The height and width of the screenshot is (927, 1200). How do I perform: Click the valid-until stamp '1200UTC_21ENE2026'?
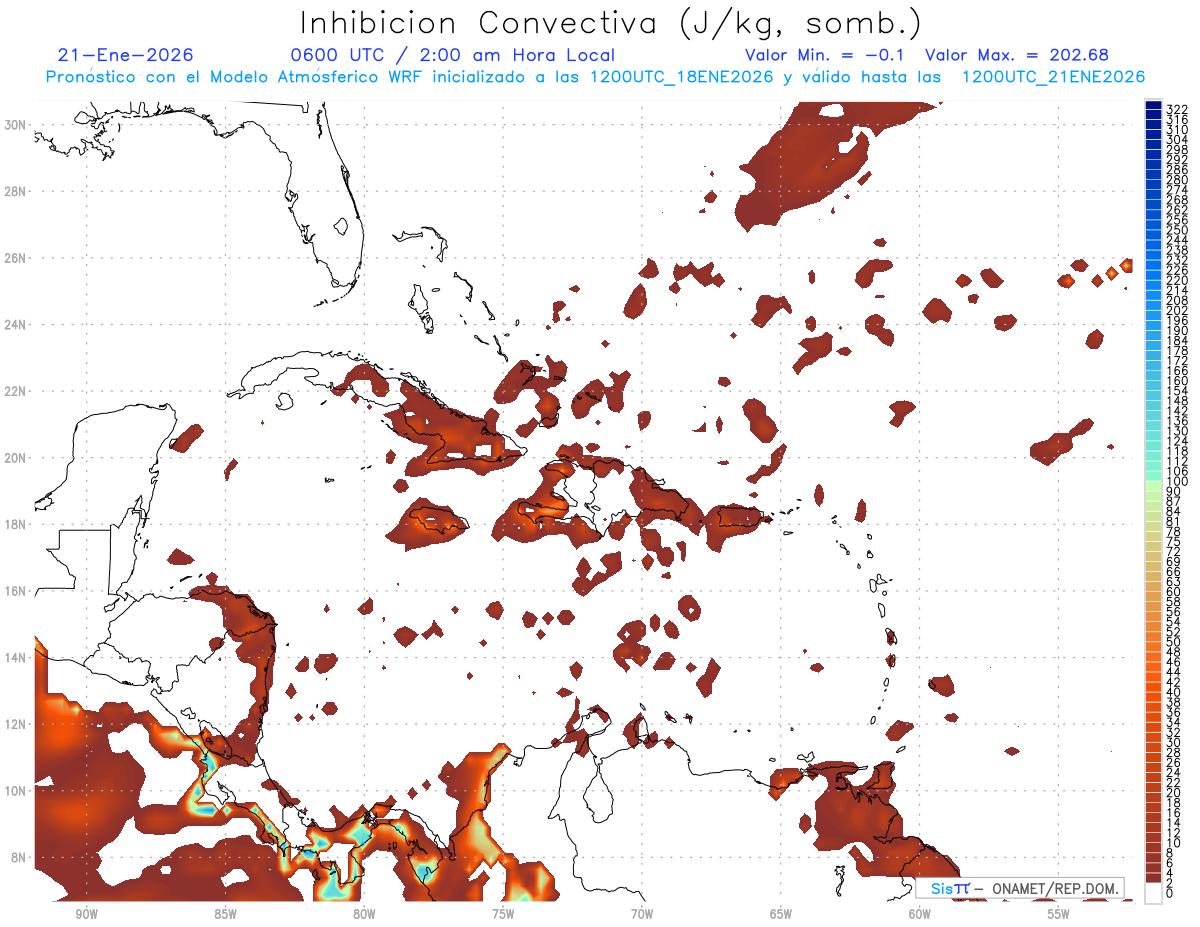(x=1053, y=77)
